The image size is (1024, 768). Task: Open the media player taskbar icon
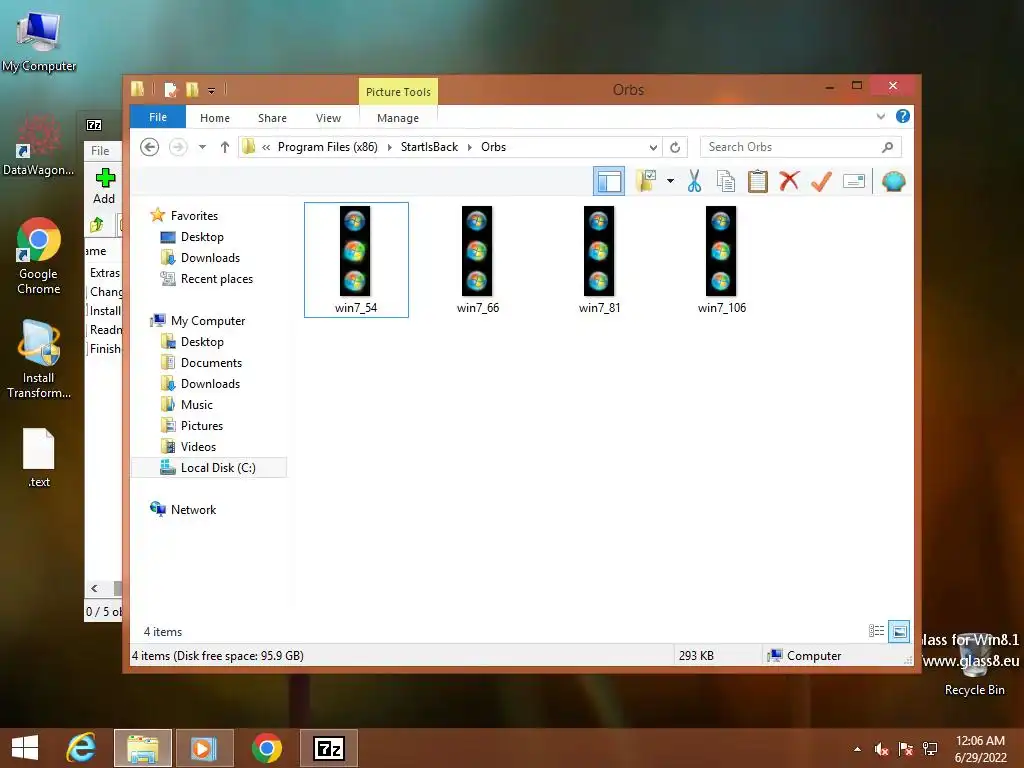pos(203,748)
